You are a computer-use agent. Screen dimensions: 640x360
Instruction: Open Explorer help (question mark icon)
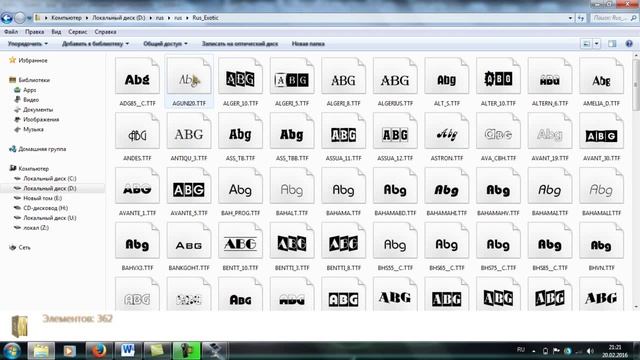point(629,44)
